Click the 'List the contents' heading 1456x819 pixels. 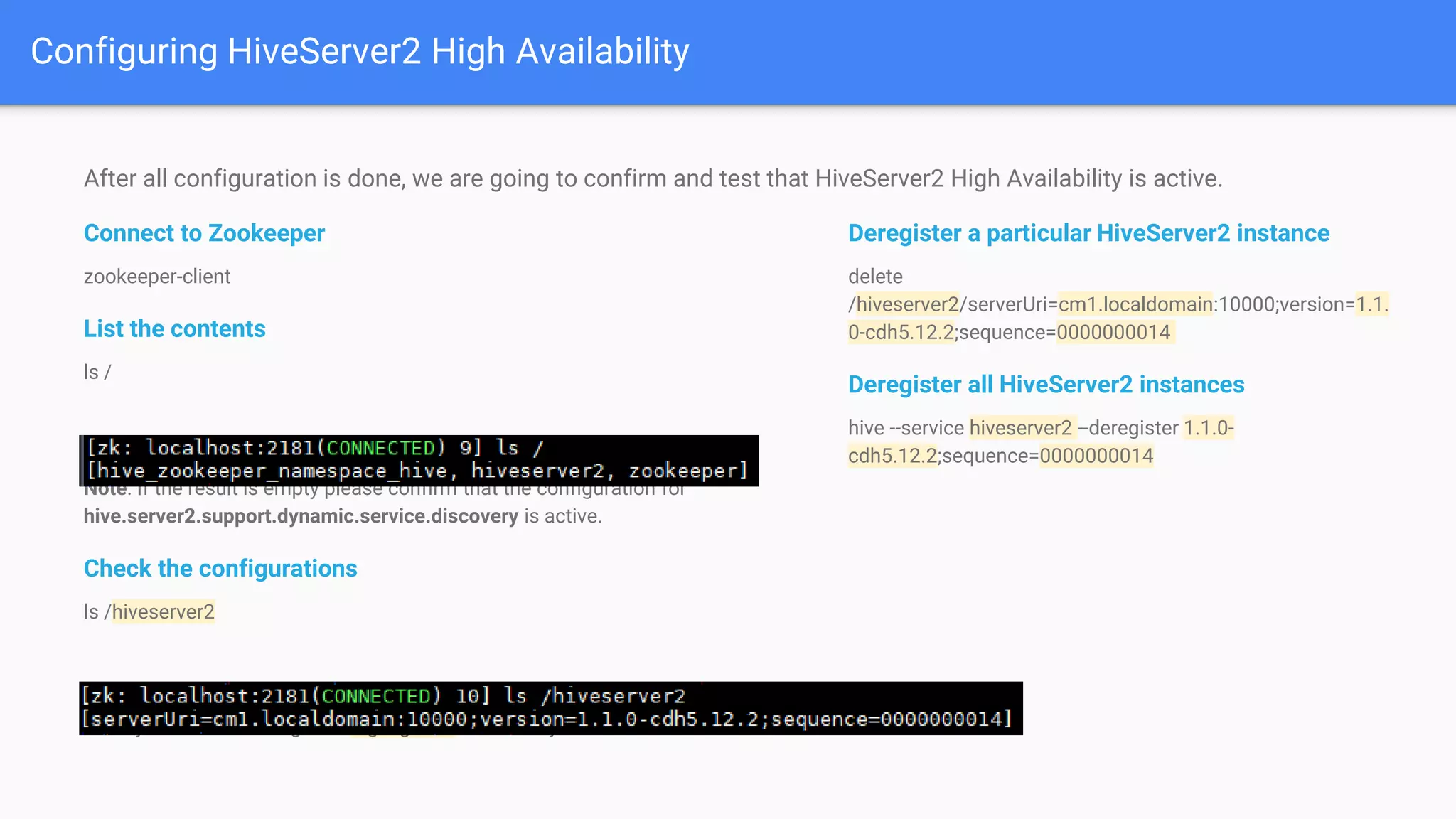pyautogui.click(x=174, y=329)
